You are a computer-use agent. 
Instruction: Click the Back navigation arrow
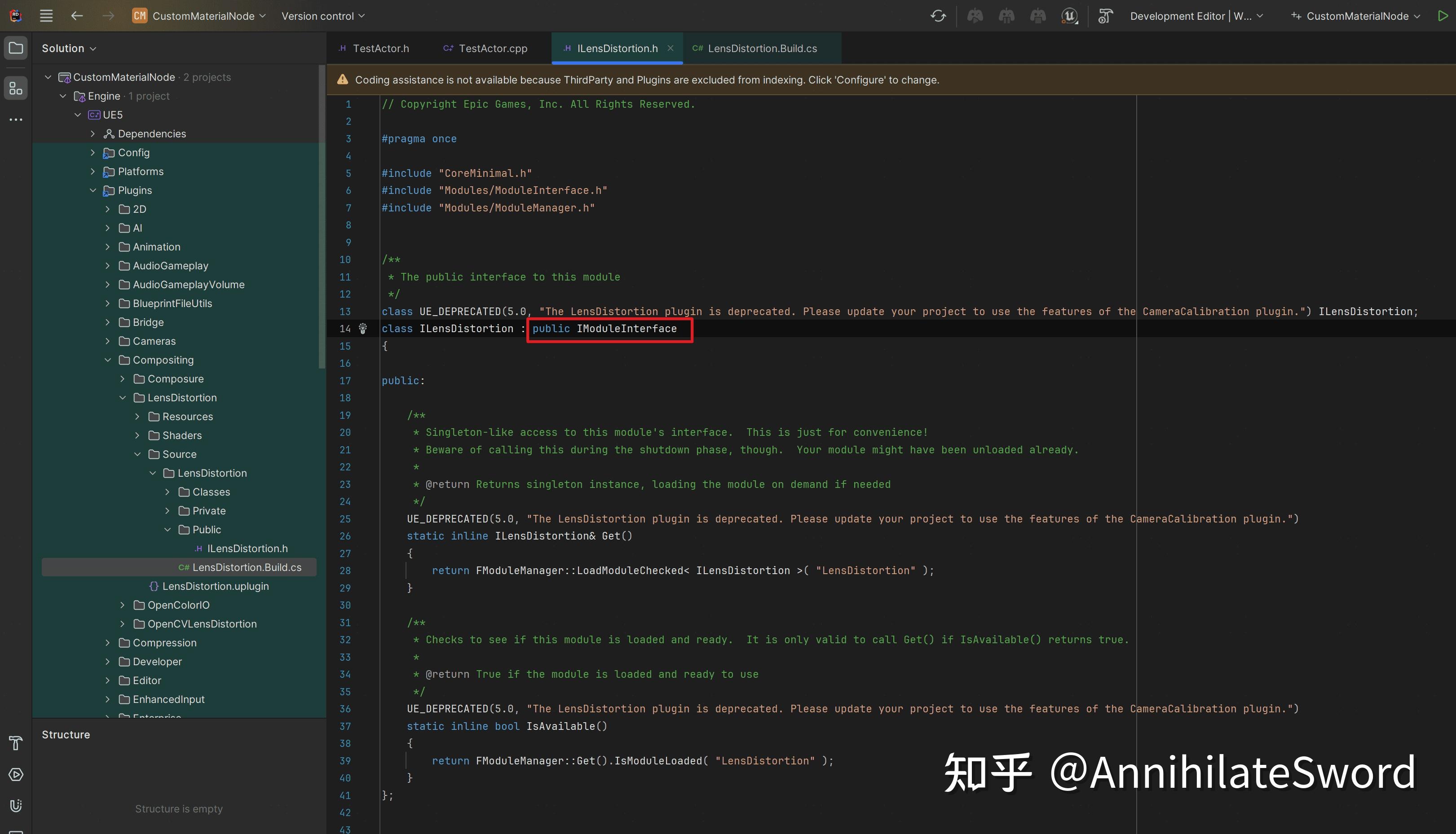[x=77, y=16]
